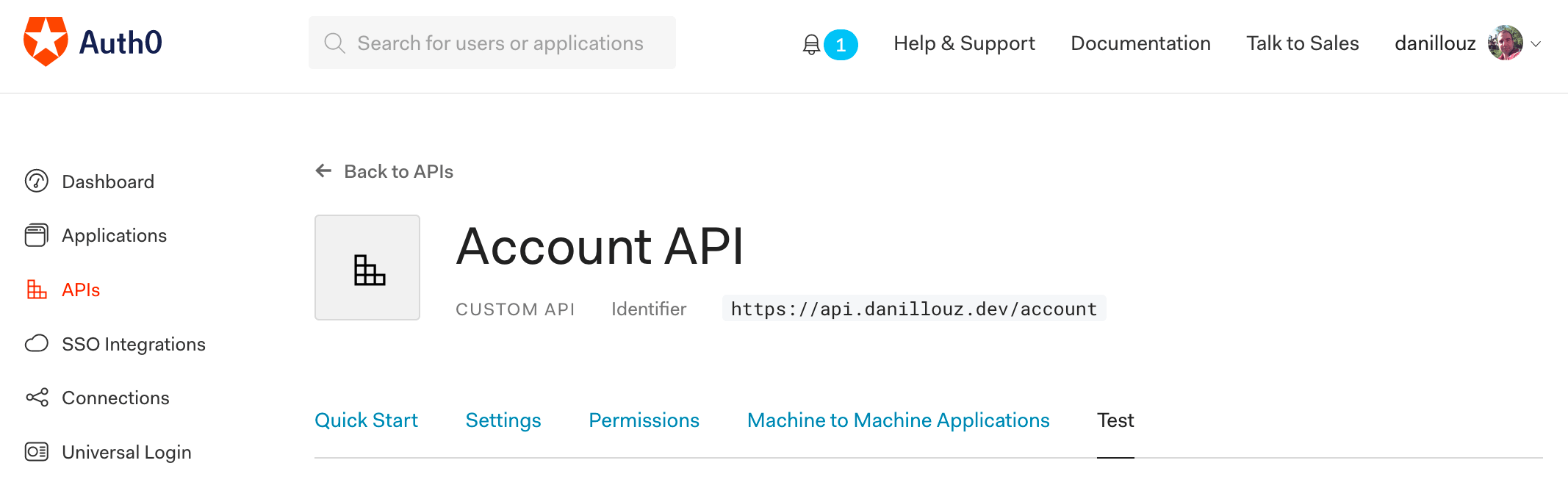Click the Applications window icon
This screenshot has width=1568, height=488.
click(37, 235)
